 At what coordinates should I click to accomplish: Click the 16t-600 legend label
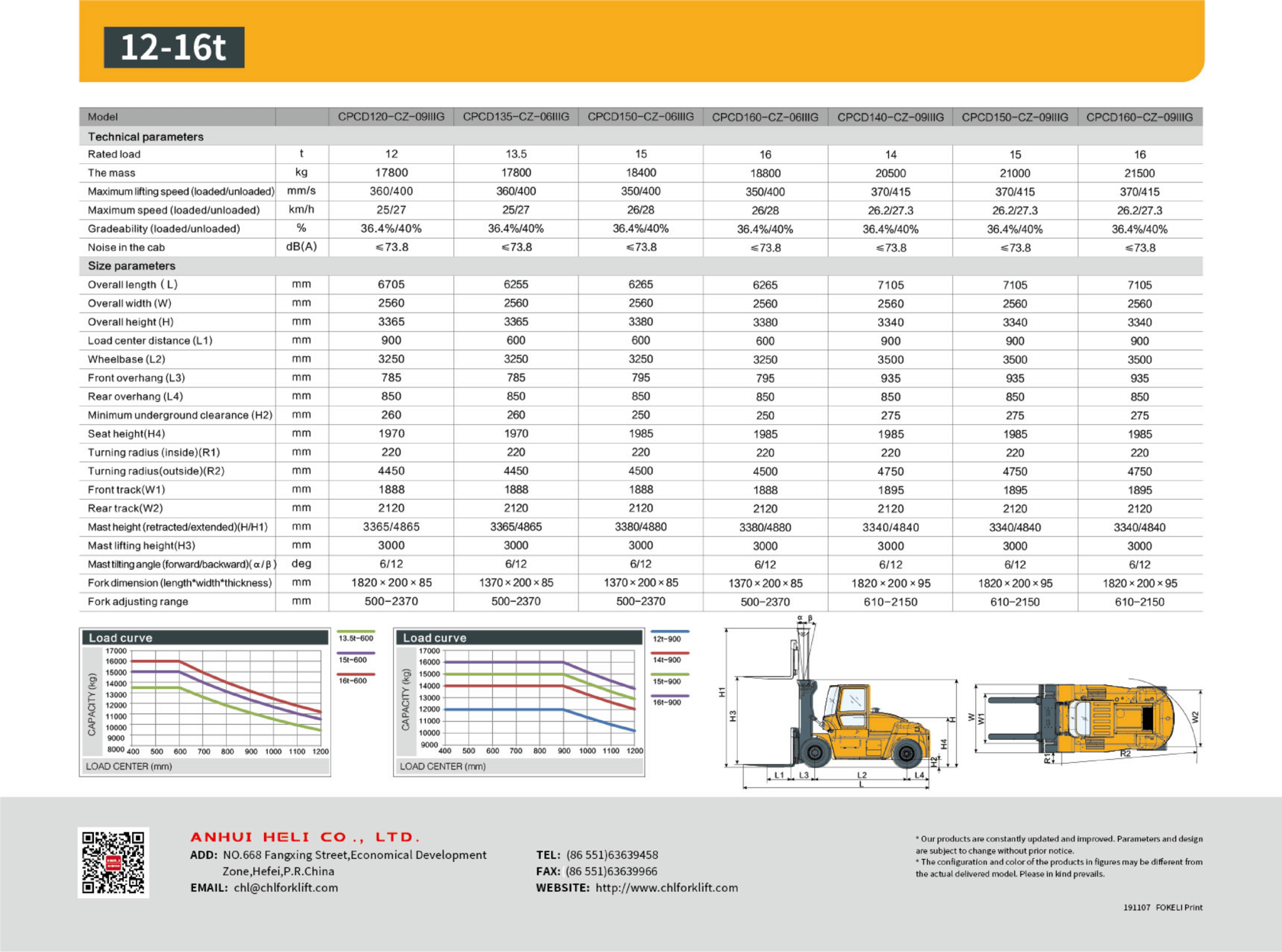[x=353, y=680]
